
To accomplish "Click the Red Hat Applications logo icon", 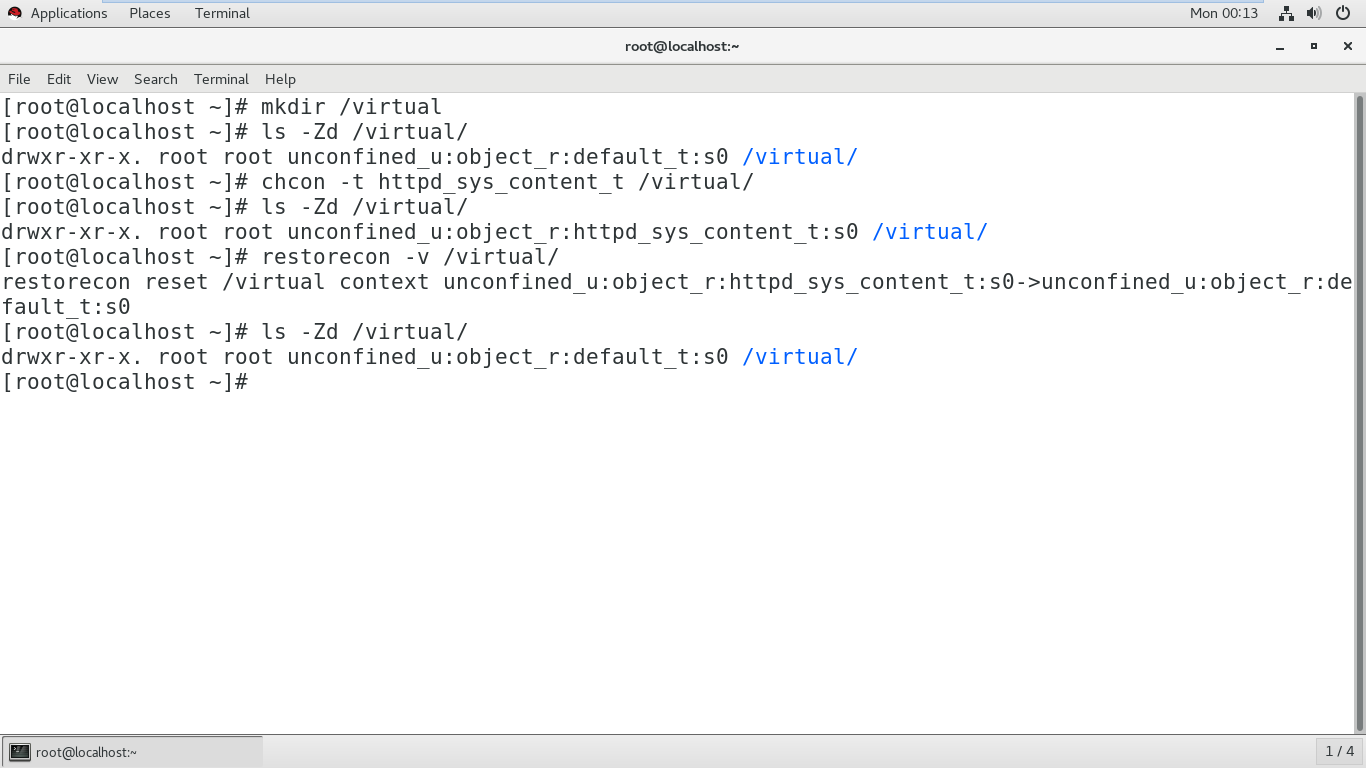I will [x=15, y=13].
